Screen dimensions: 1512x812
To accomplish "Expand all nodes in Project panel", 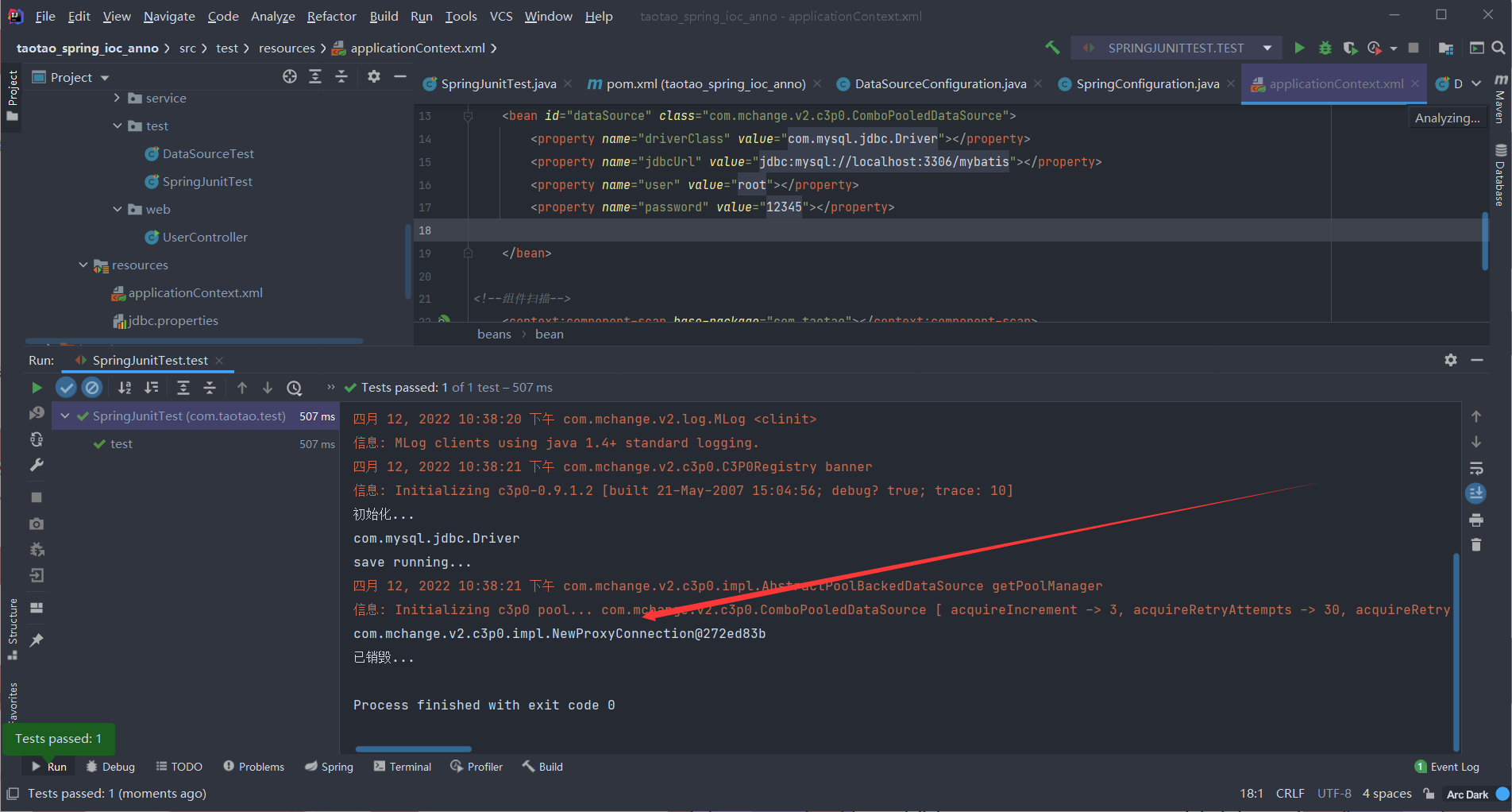I will (x=315, y=76).
